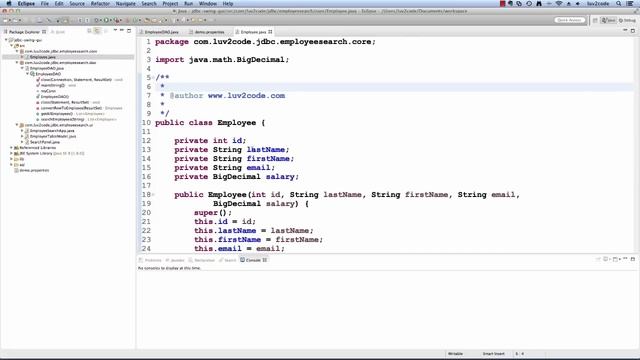The height and width of the screenshot is (360, 640).
Task: Minimize the Console panel
Action: pos(625,259)
